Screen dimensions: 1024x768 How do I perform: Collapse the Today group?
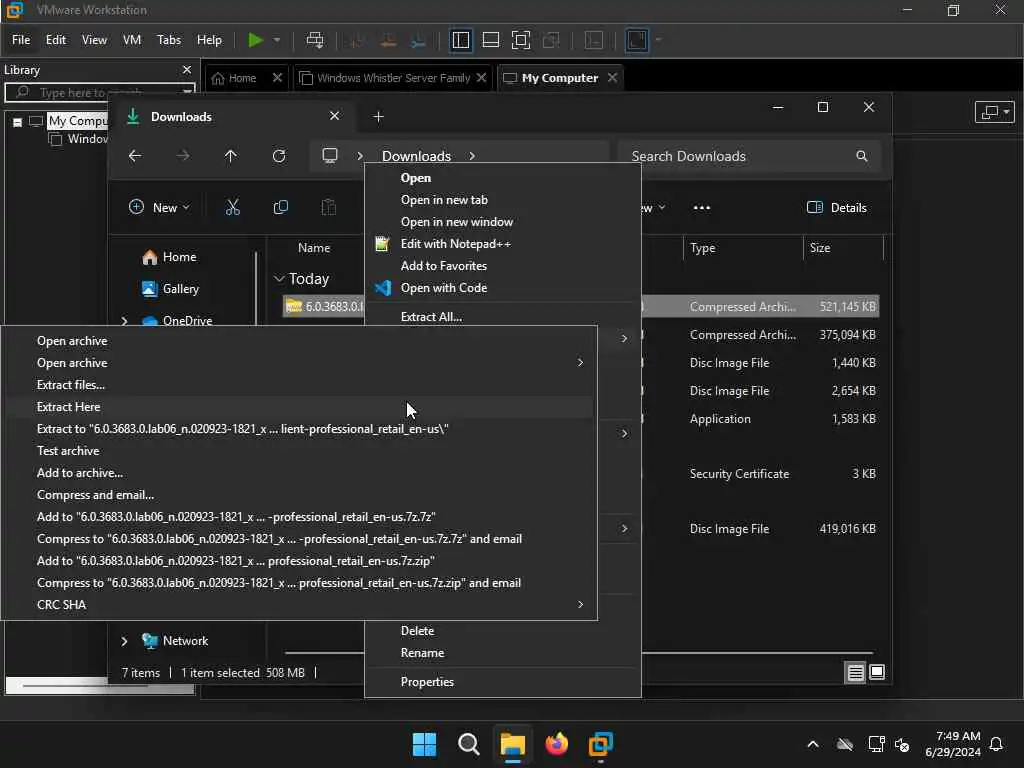(x=279, y=279)
